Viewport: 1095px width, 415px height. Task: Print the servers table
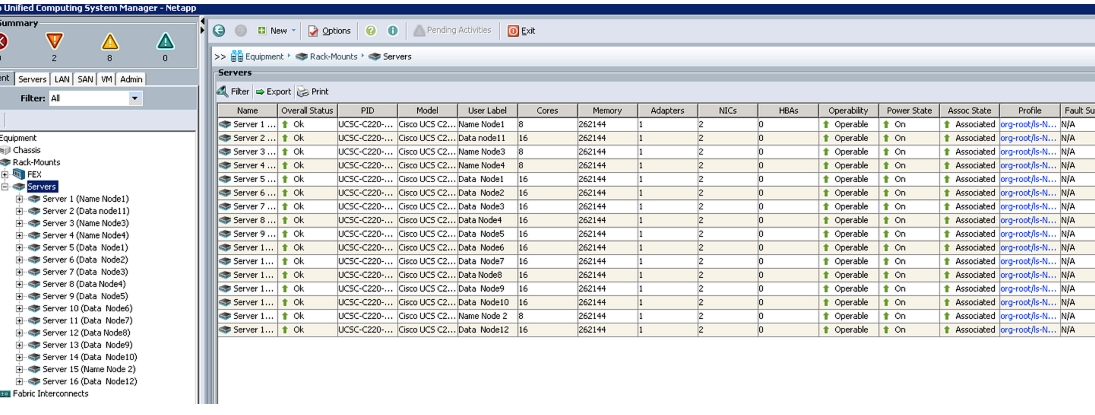point(313,92)
